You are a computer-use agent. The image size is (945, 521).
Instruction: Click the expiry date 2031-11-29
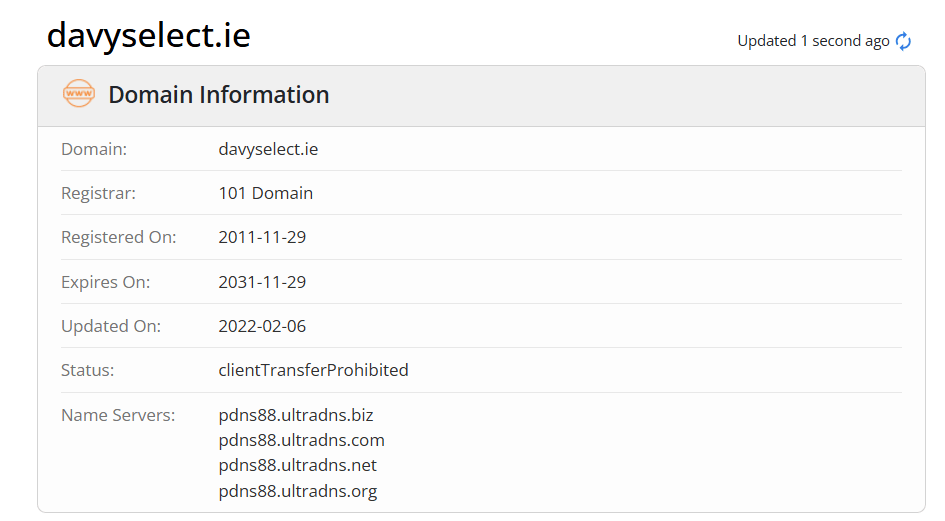point(262,282)
